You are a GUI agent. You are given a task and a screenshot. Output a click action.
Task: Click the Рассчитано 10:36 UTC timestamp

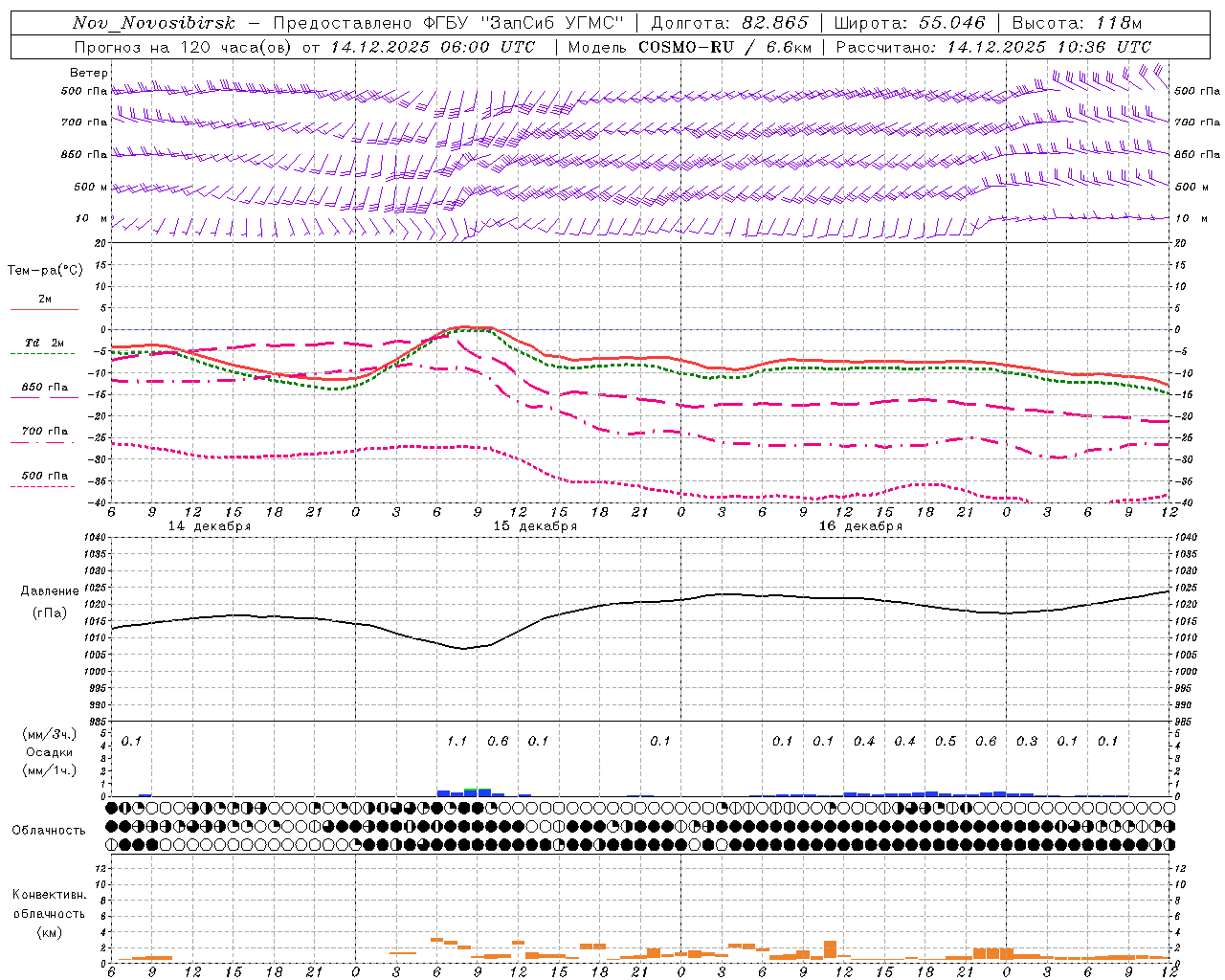pyautogui.click(x=993, y=47)
